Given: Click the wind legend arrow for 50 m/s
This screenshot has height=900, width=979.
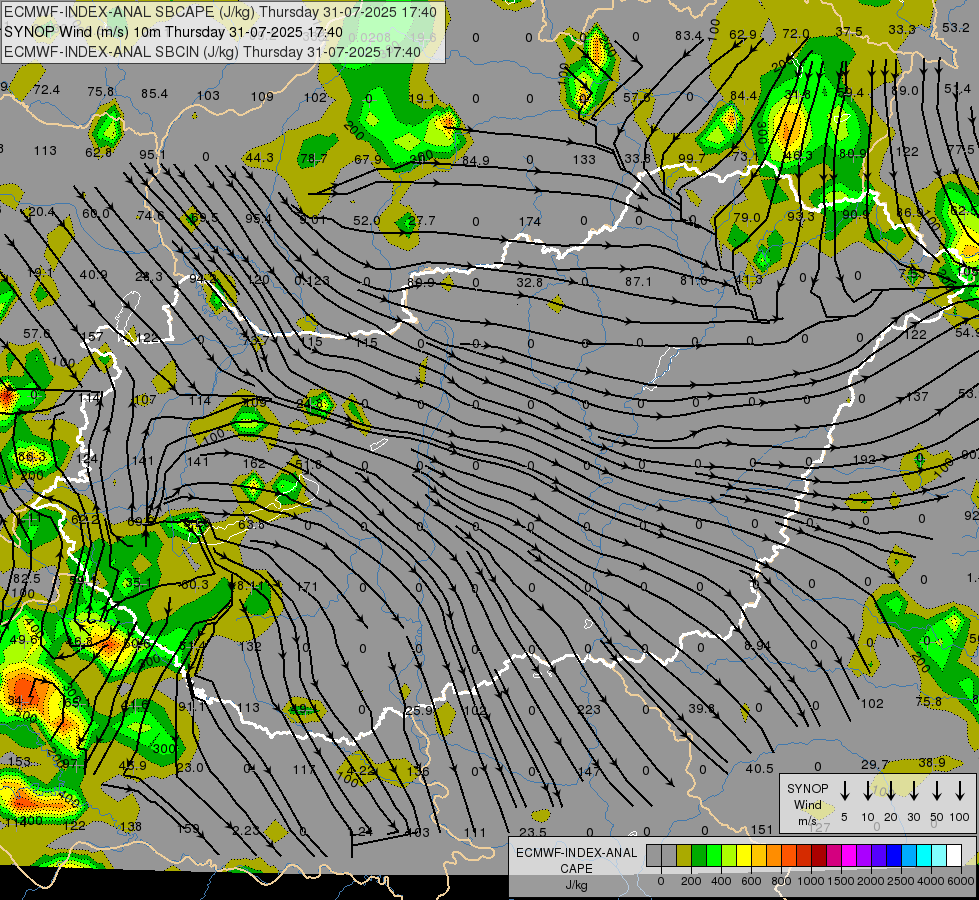Looking at the screenshot, I should click(937, 791).
